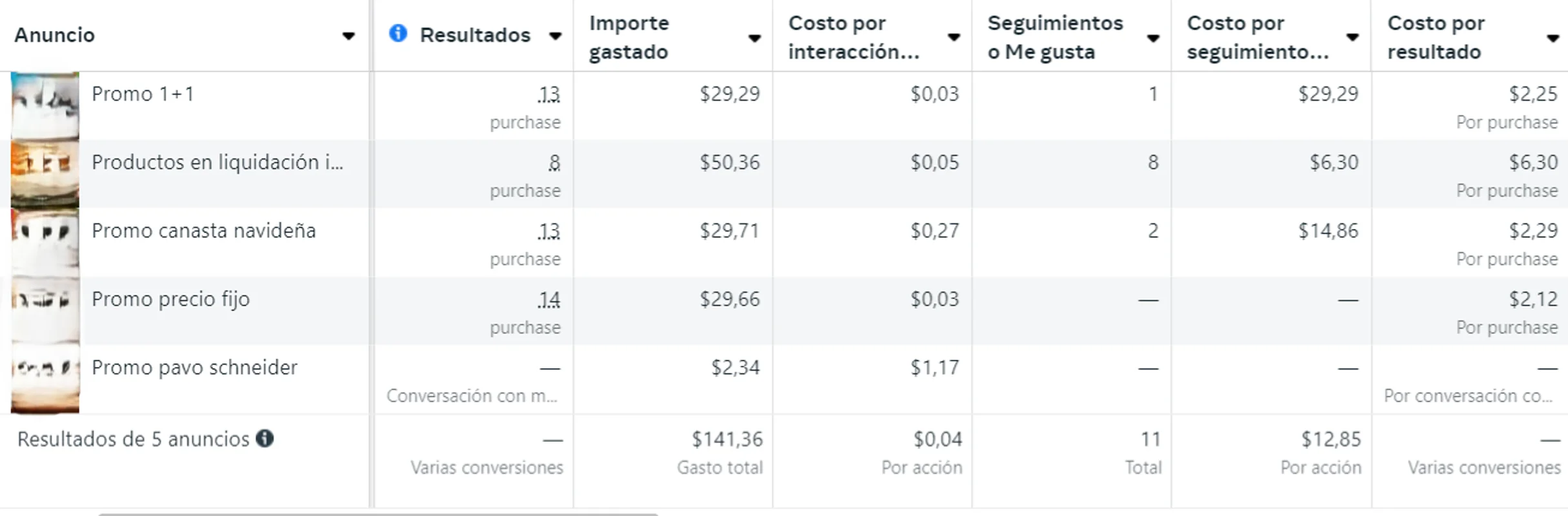Image resolution: width=1568 pixels, height=516 pixels.
Task: Click the Promo precio fijo ad name
Action: pyautogui.click(x=170, y=299)
